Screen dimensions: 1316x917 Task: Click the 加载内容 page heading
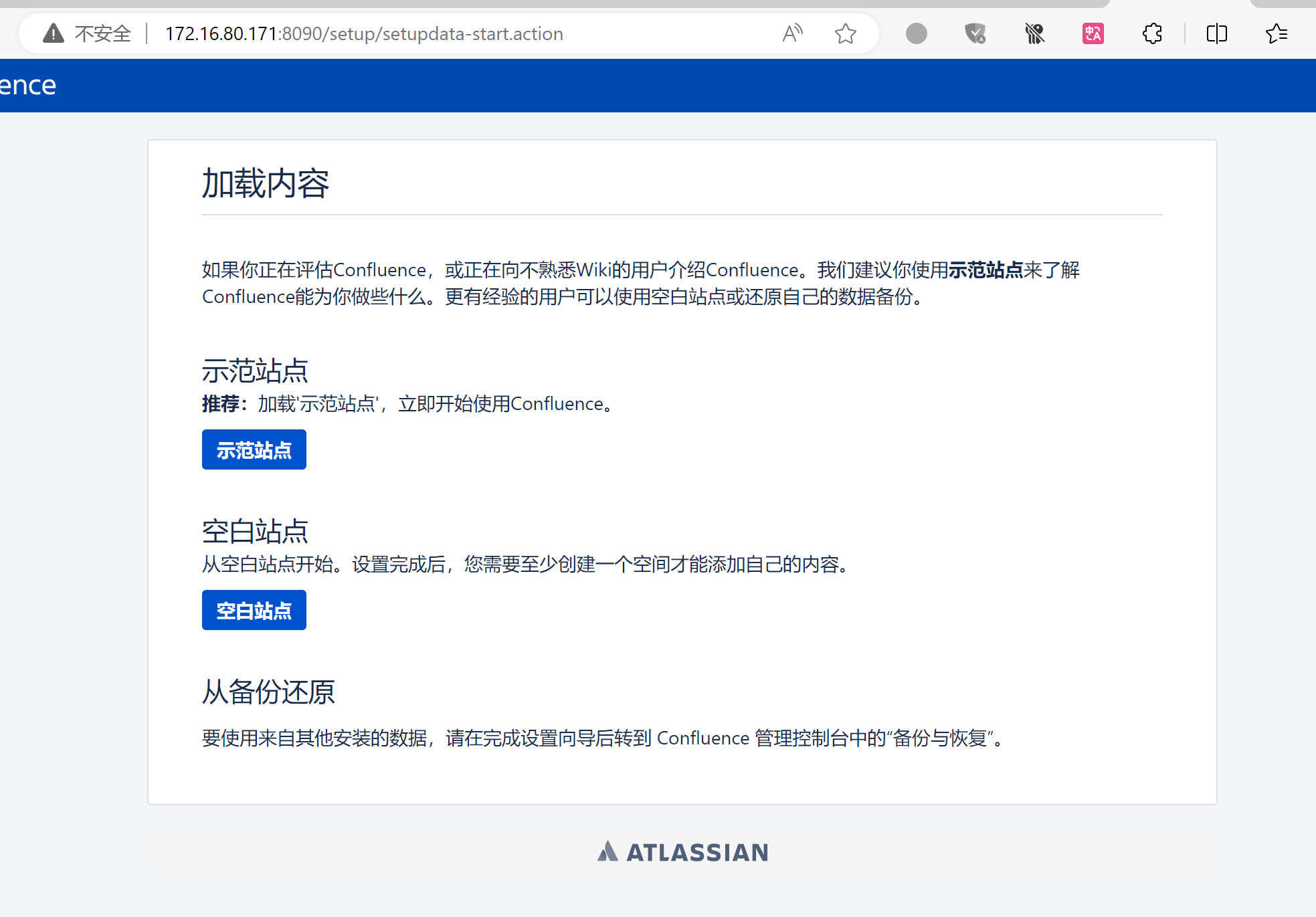pos(266,184)
